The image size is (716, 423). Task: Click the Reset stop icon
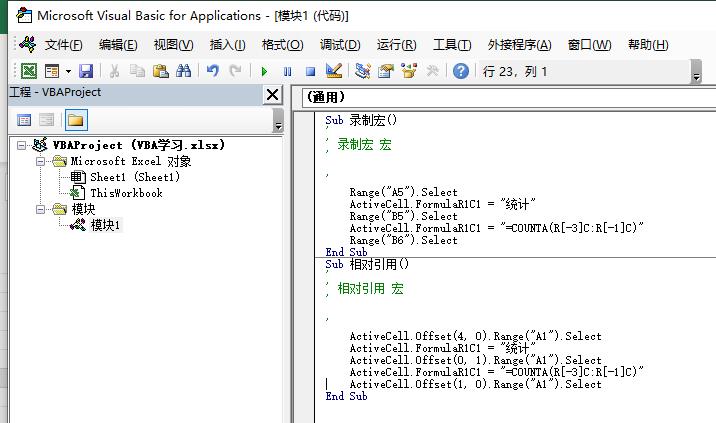[x=311, y=71]
